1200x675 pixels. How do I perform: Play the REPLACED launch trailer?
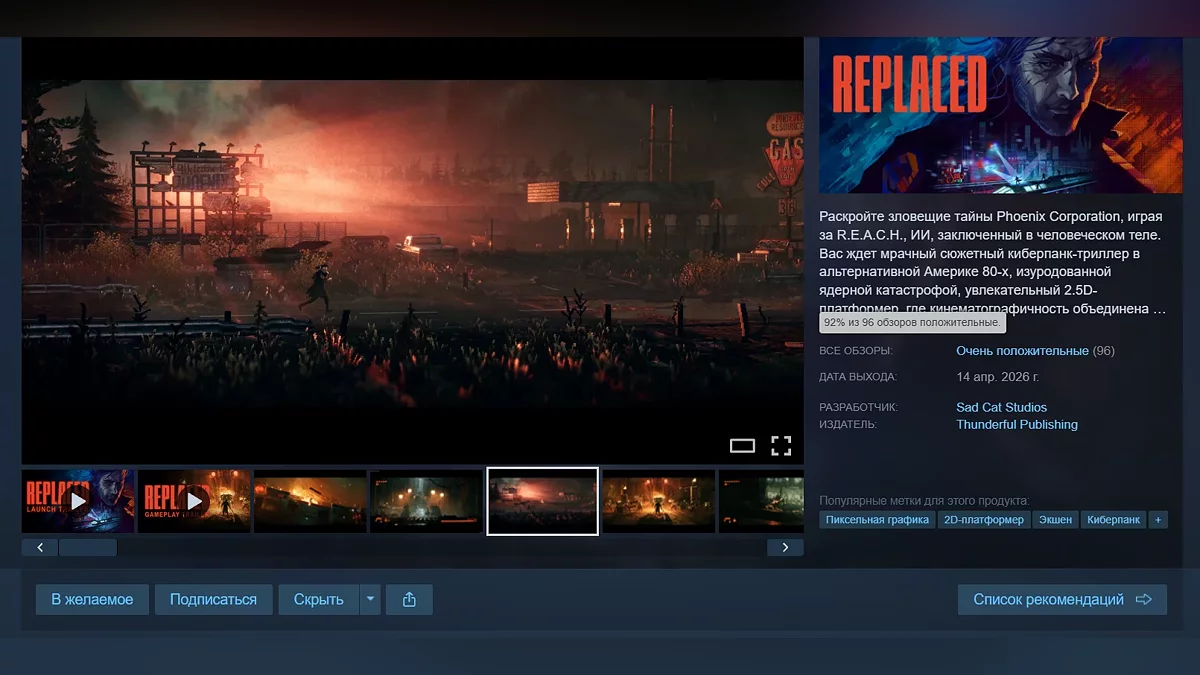point(78,500)
